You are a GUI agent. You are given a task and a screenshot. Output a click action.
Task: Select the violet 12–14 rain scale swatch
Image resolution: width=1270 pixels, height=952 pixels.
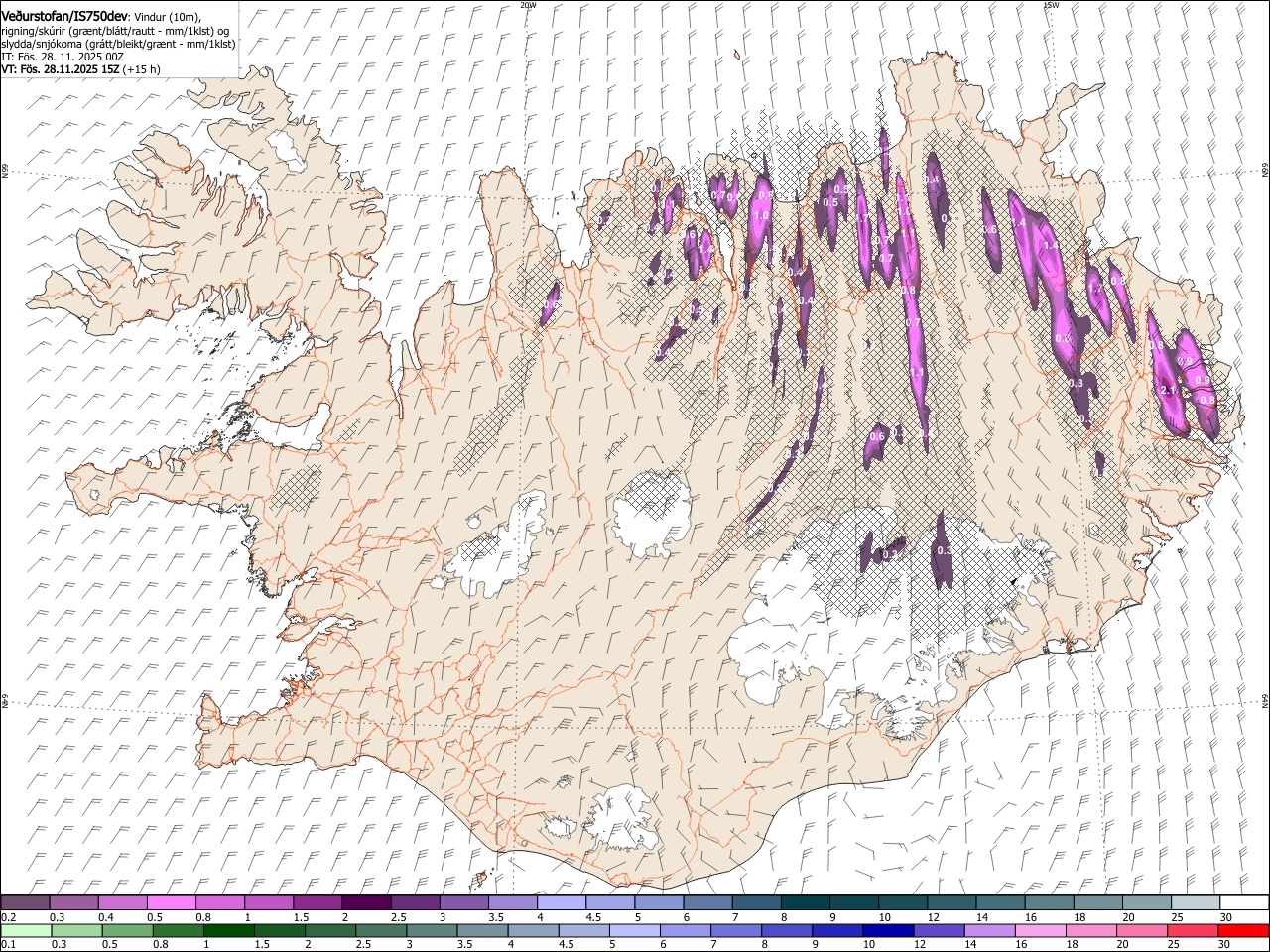pos(939,930)
